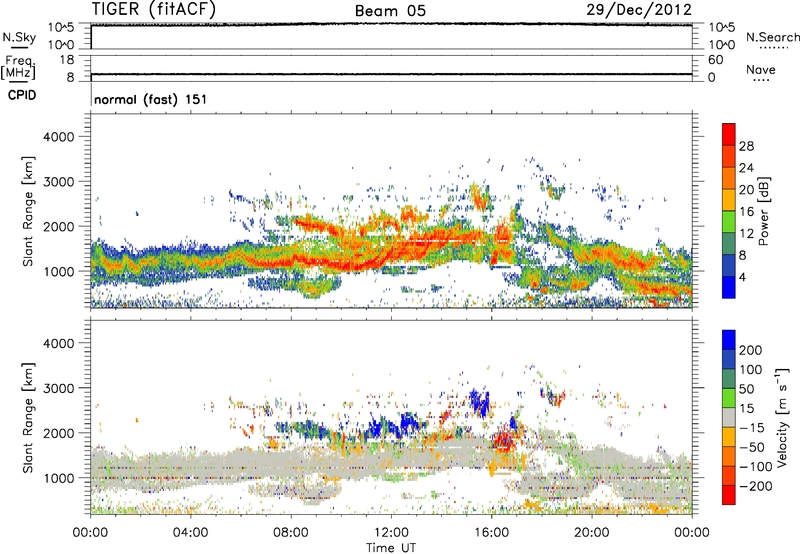
Task: Click the 'normal (fast) 151' text
Action: 151,99
